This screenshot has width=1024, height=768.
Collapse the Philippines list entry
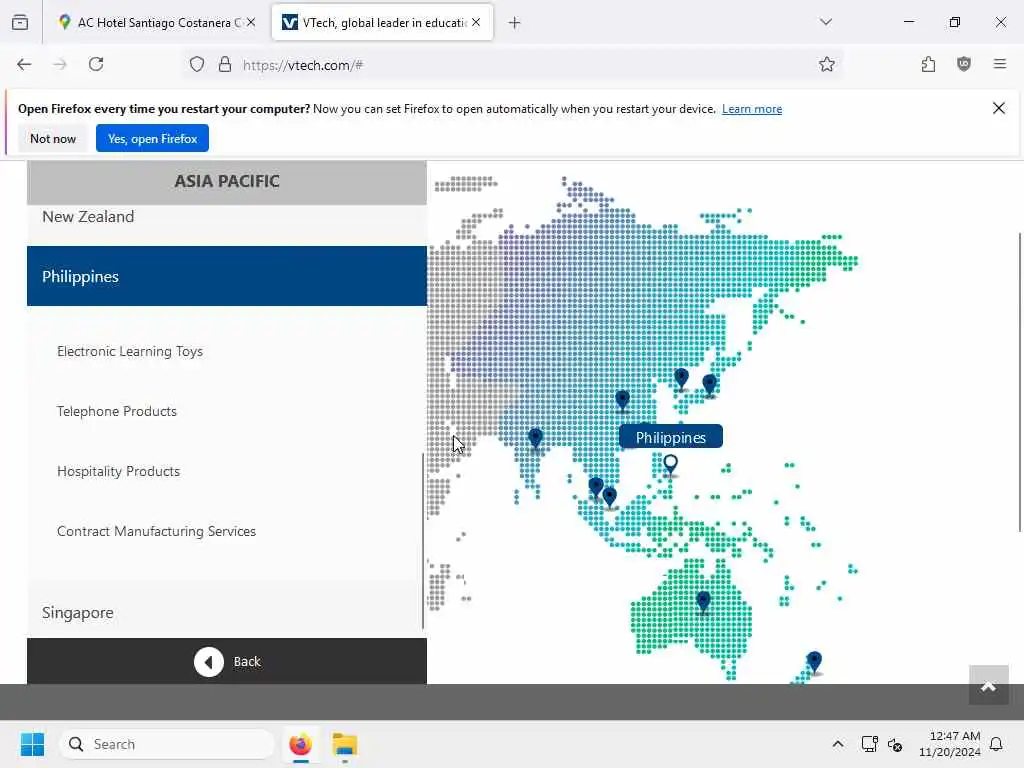point(227,276)
